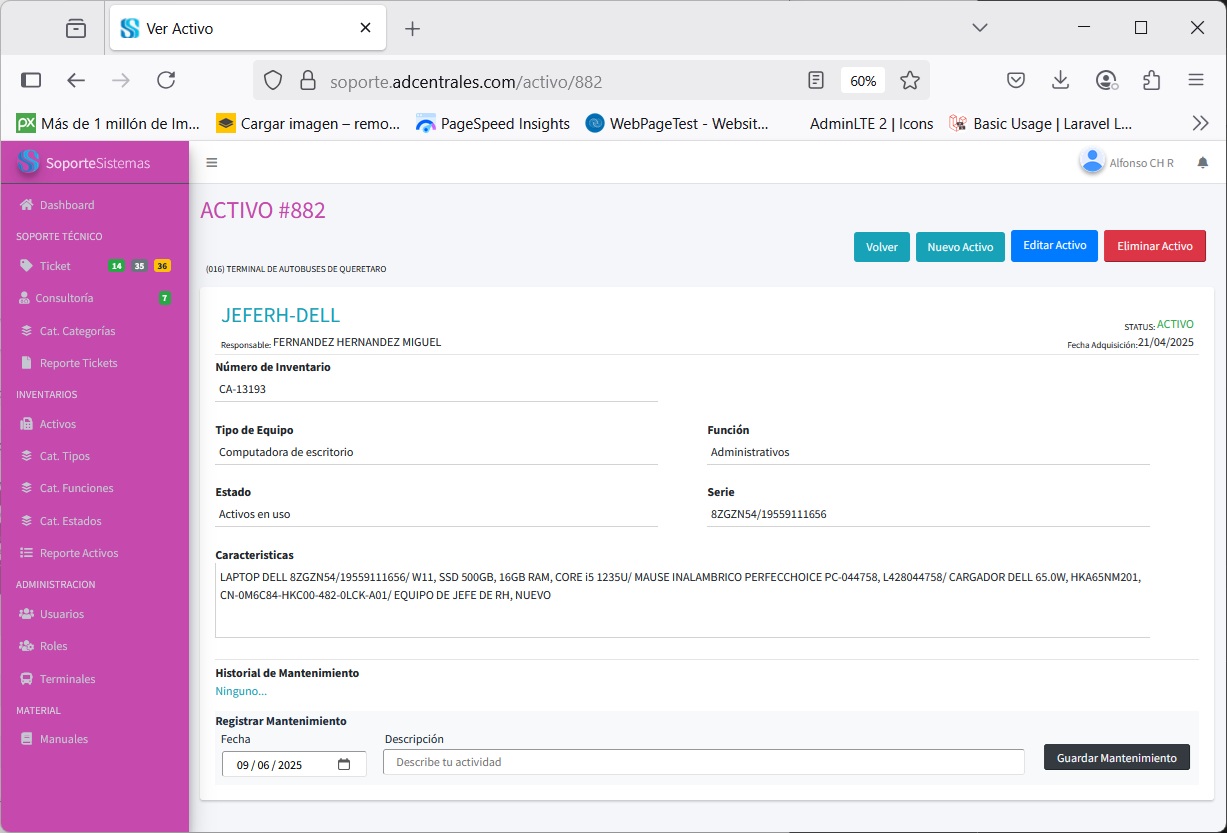Go to Reporte Activos in sidebar
1227x833 pixels.
tap(78, 553)
